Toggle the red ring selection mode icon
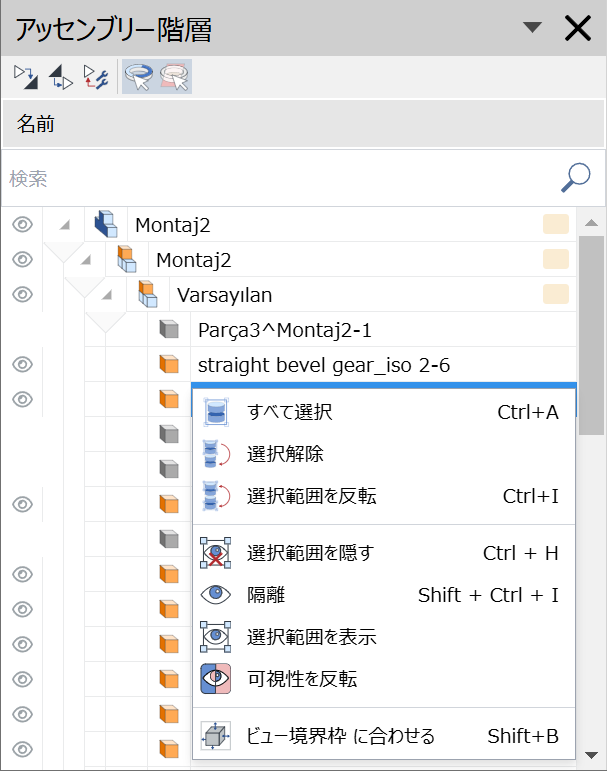The height and width of the screenshot is (771, 607). point(174,76)
